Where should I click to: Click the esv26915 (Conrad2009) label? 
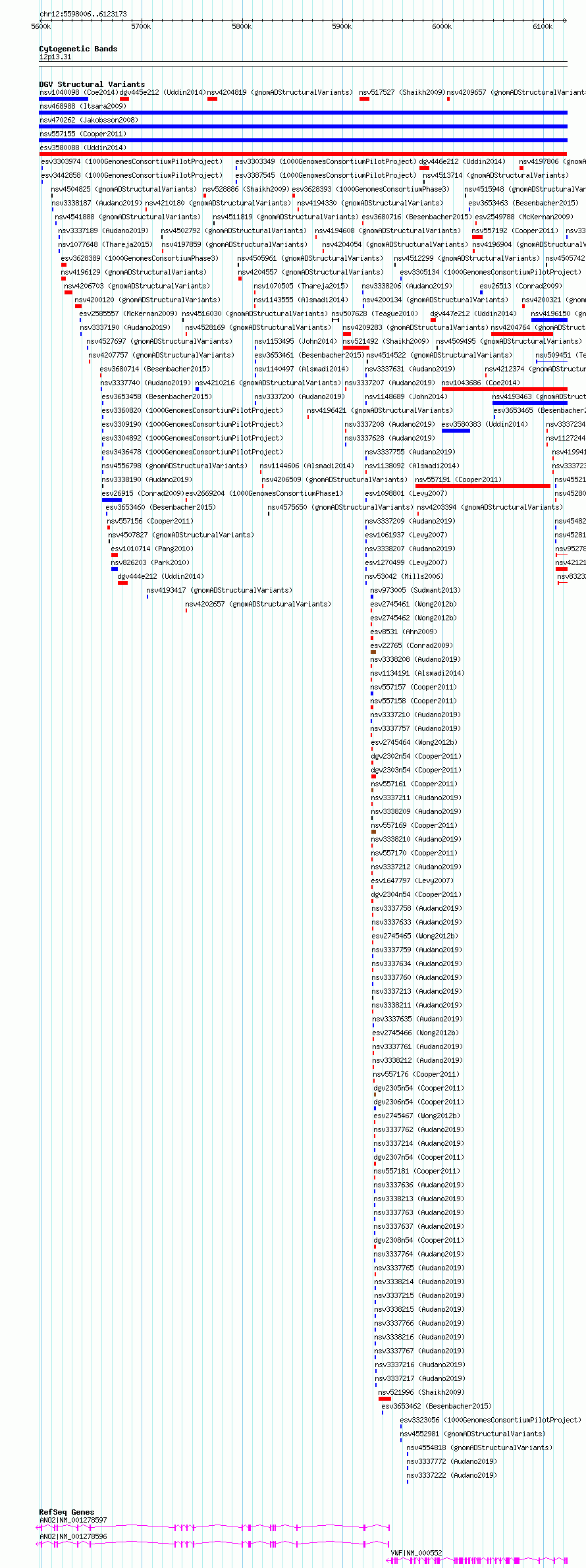click(143, 493)
